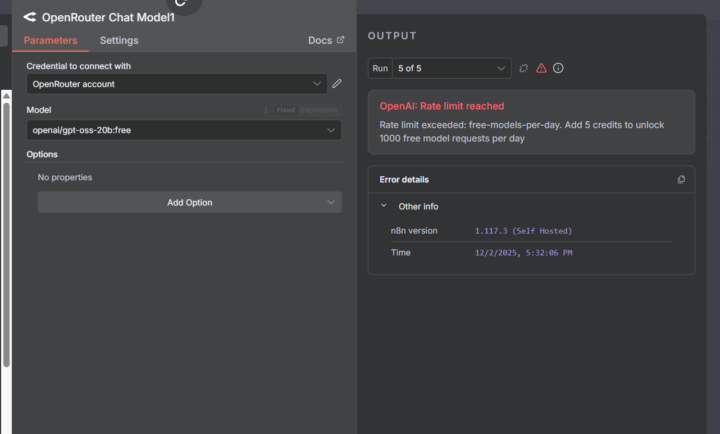This screenshot has width=720, height=434.
Task: Copy error details with copy icon
Action: click(681, 180)
